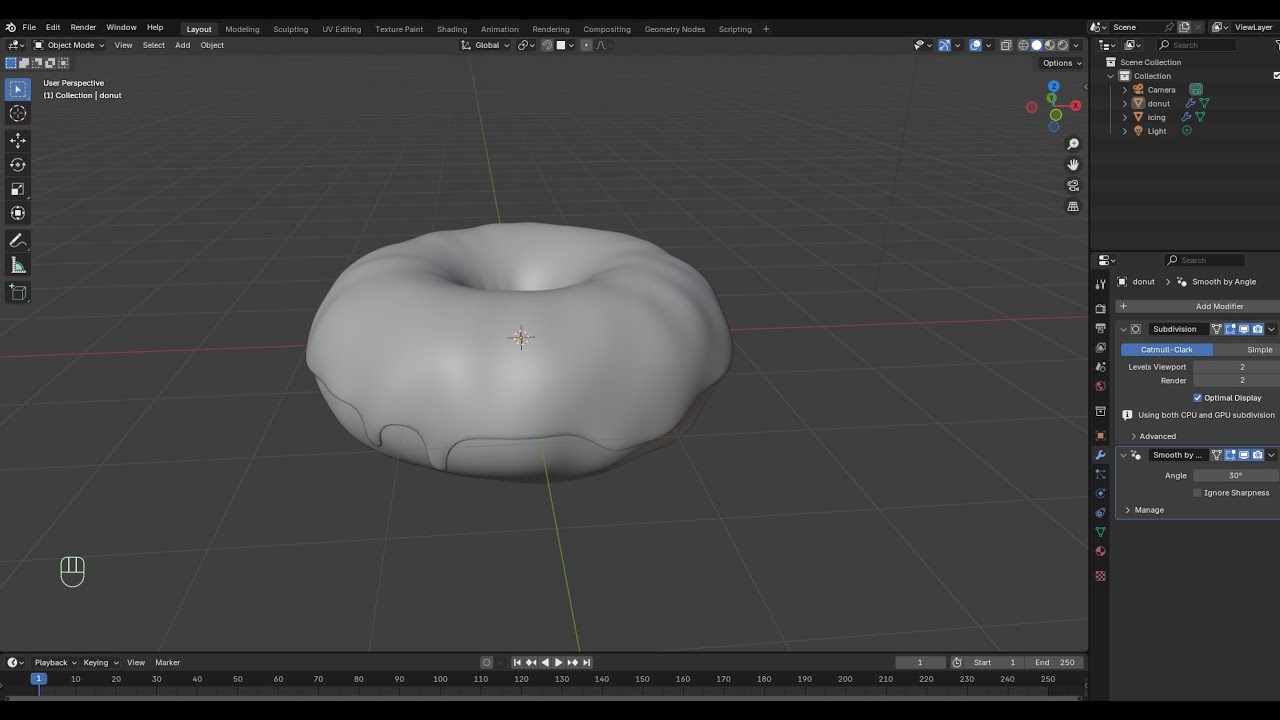Click the Levels Viewport value field
Viewport: 1280px width, 720px height.
(1236, 367)
